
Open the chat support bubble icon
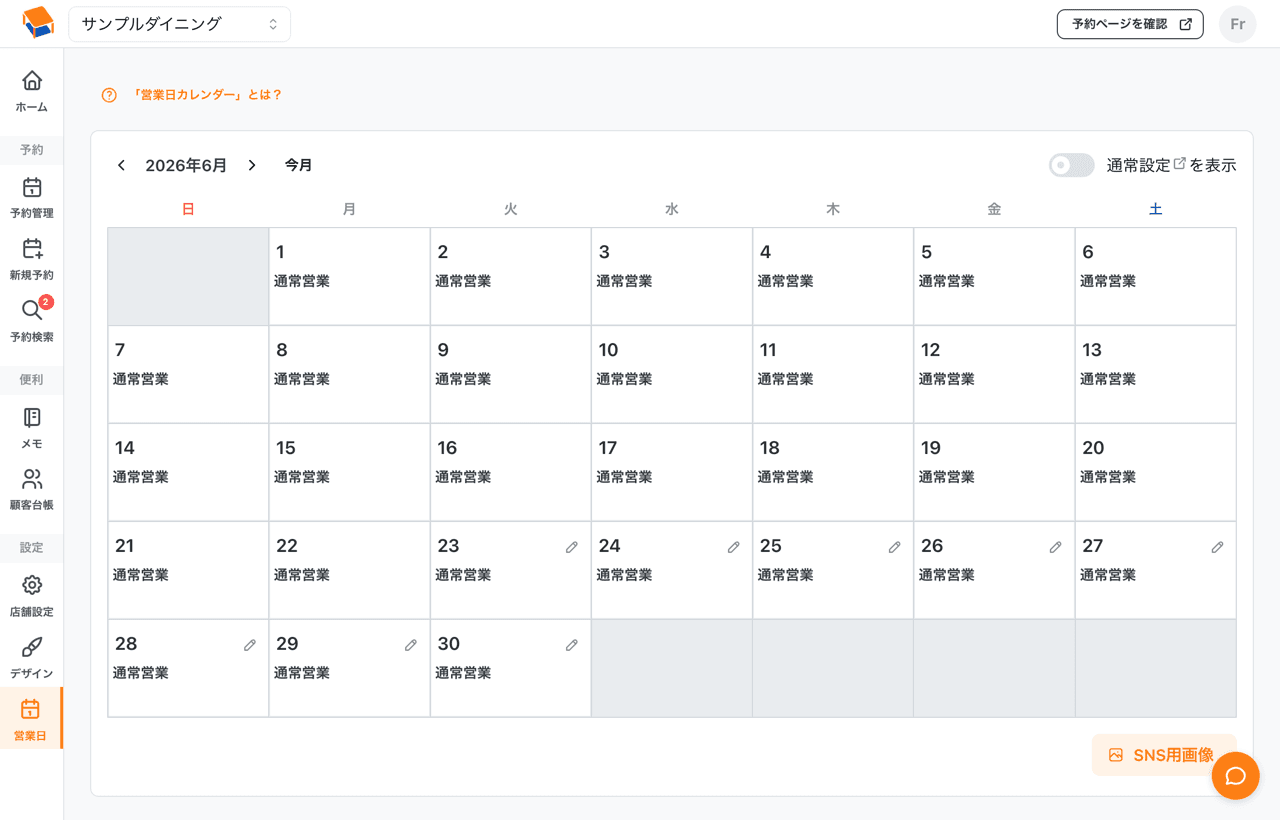pos(1235,776)
